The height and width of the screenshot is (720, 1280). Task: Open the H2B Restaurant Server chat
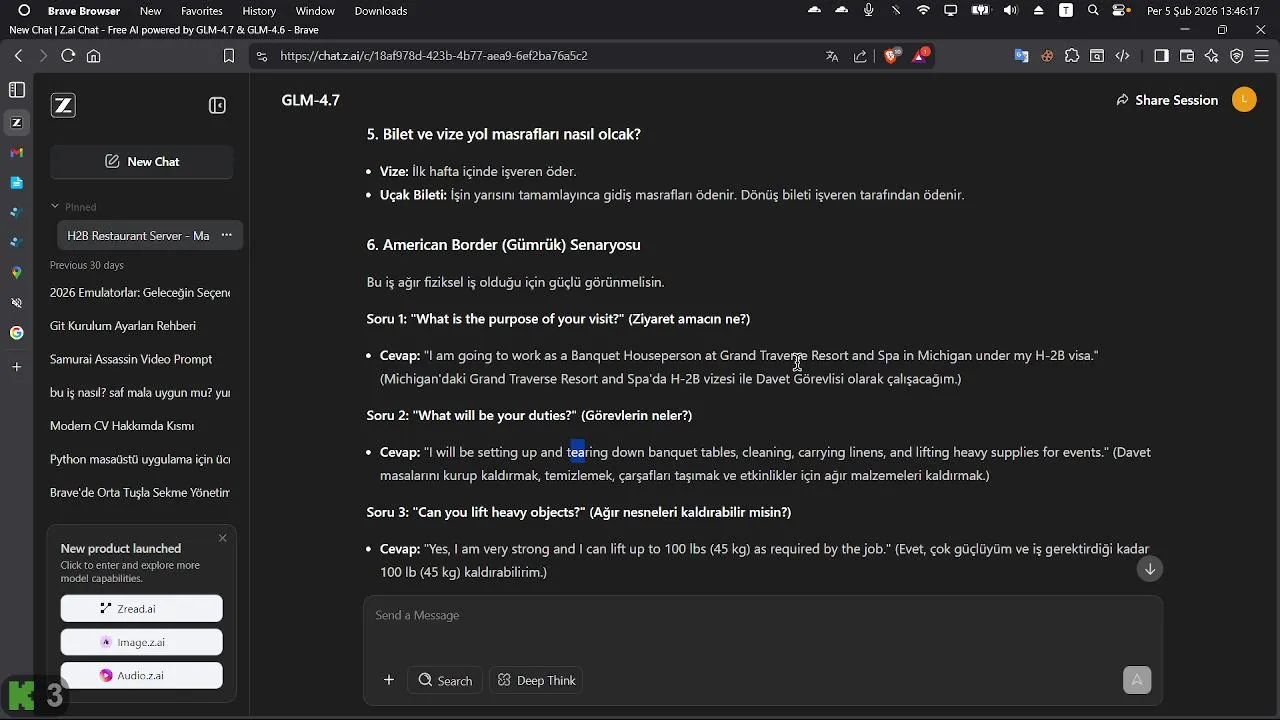point(137,235)
